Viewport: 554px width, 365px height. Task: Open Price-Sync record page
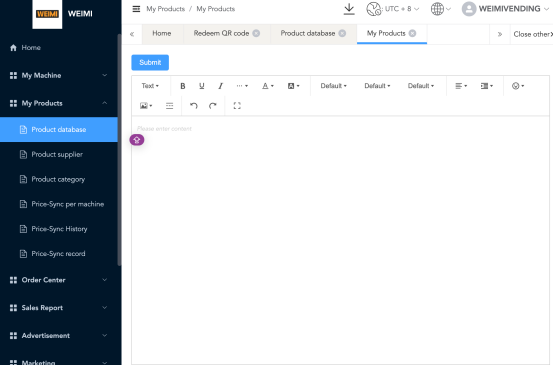coord(59,254)
